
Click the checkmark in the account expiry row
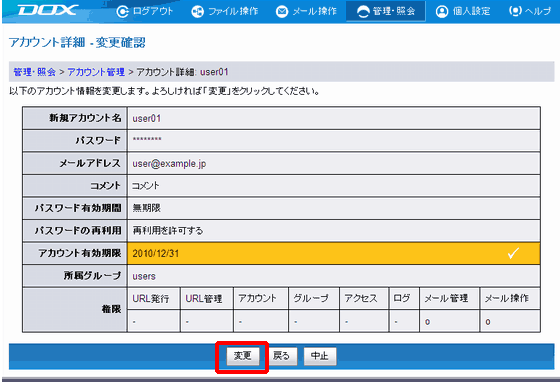pyautogui.click(x=513, y=253)
